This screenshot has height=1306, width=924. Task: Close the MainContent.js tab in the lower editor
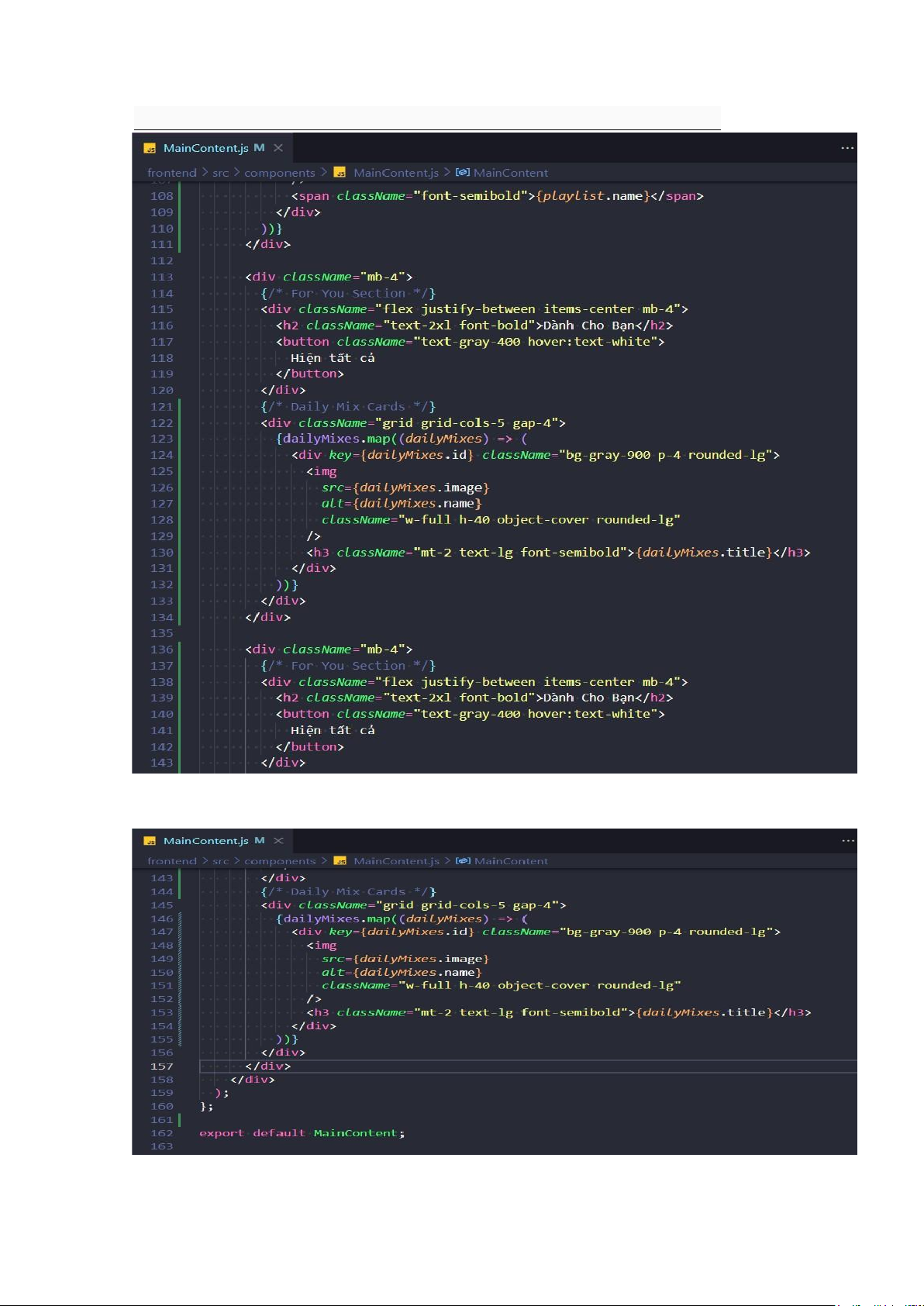(278, 841)
